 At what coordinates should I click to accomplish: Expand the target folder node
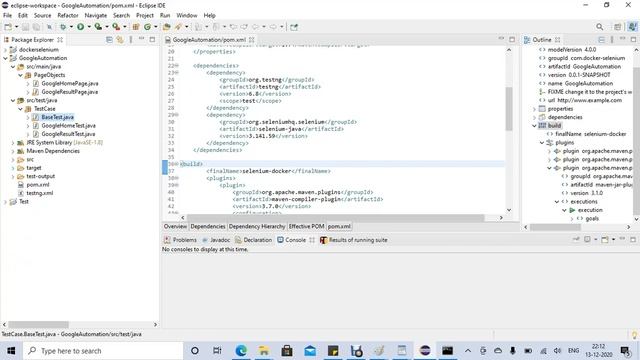pyautogui.click(x=13, y=168)
